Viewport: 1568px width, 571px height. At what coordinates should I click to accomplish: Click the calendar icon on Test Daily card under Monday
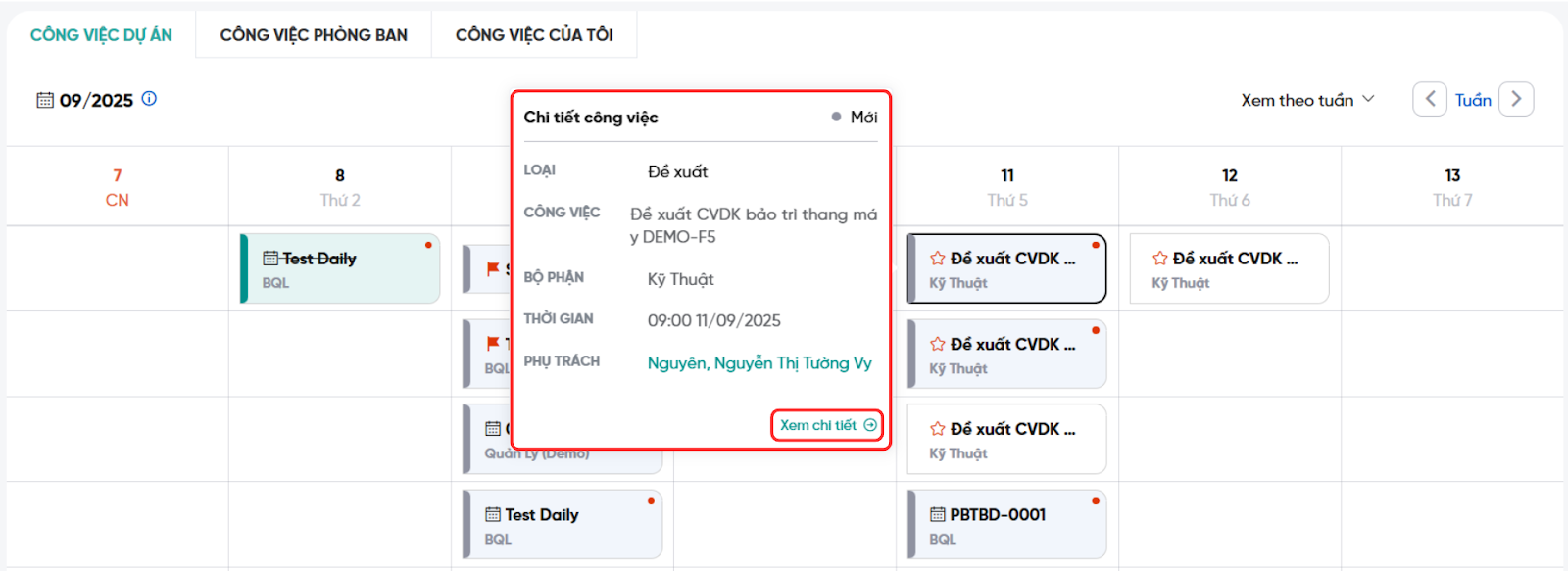pos(270,259)
